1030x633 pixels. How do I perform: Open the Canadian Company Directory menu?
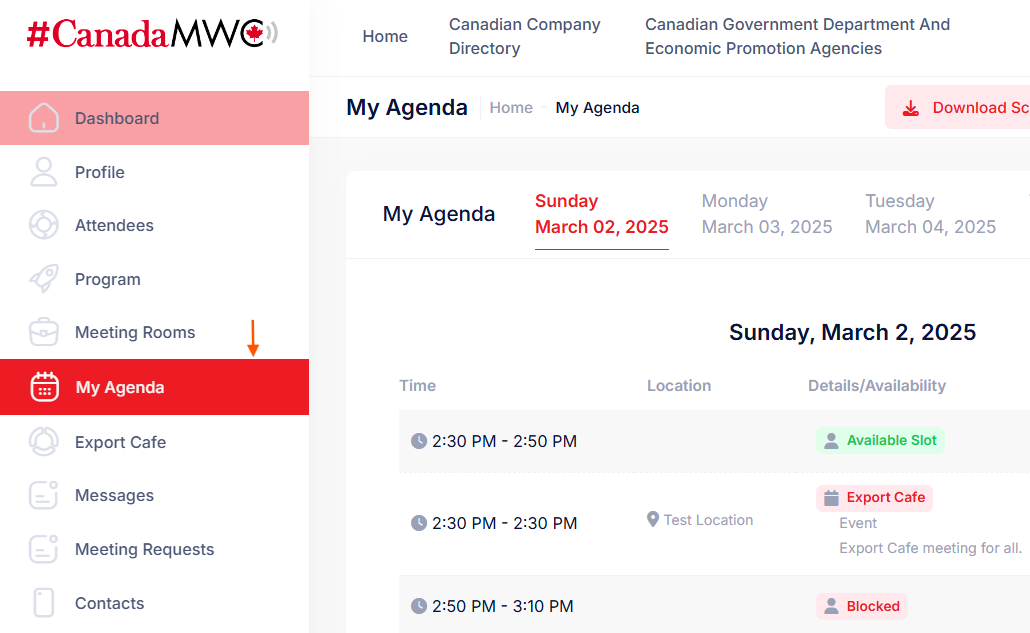(x=525, y=36)
